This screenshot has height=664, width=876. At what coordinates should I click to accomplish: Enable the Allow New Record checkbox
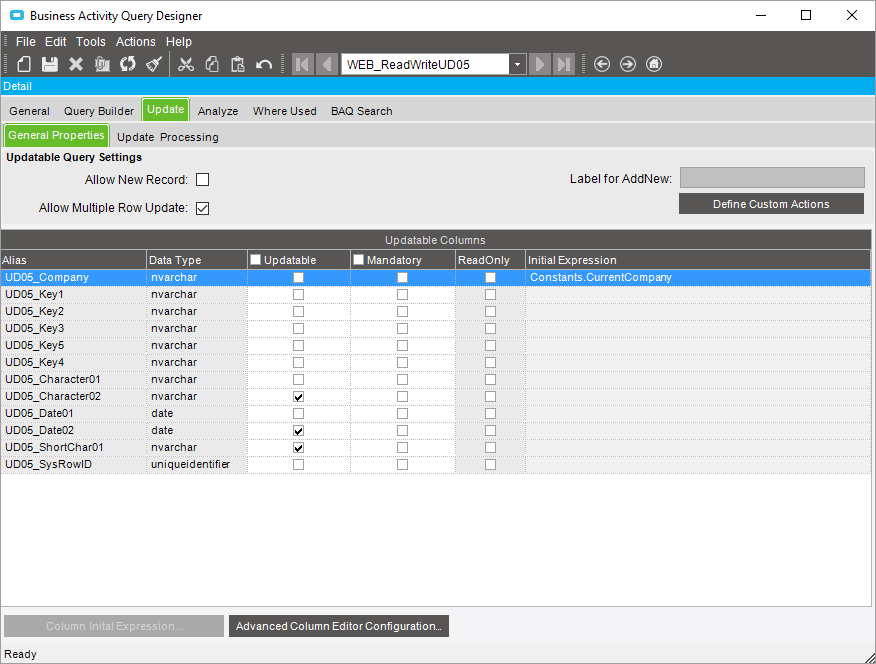202,180
